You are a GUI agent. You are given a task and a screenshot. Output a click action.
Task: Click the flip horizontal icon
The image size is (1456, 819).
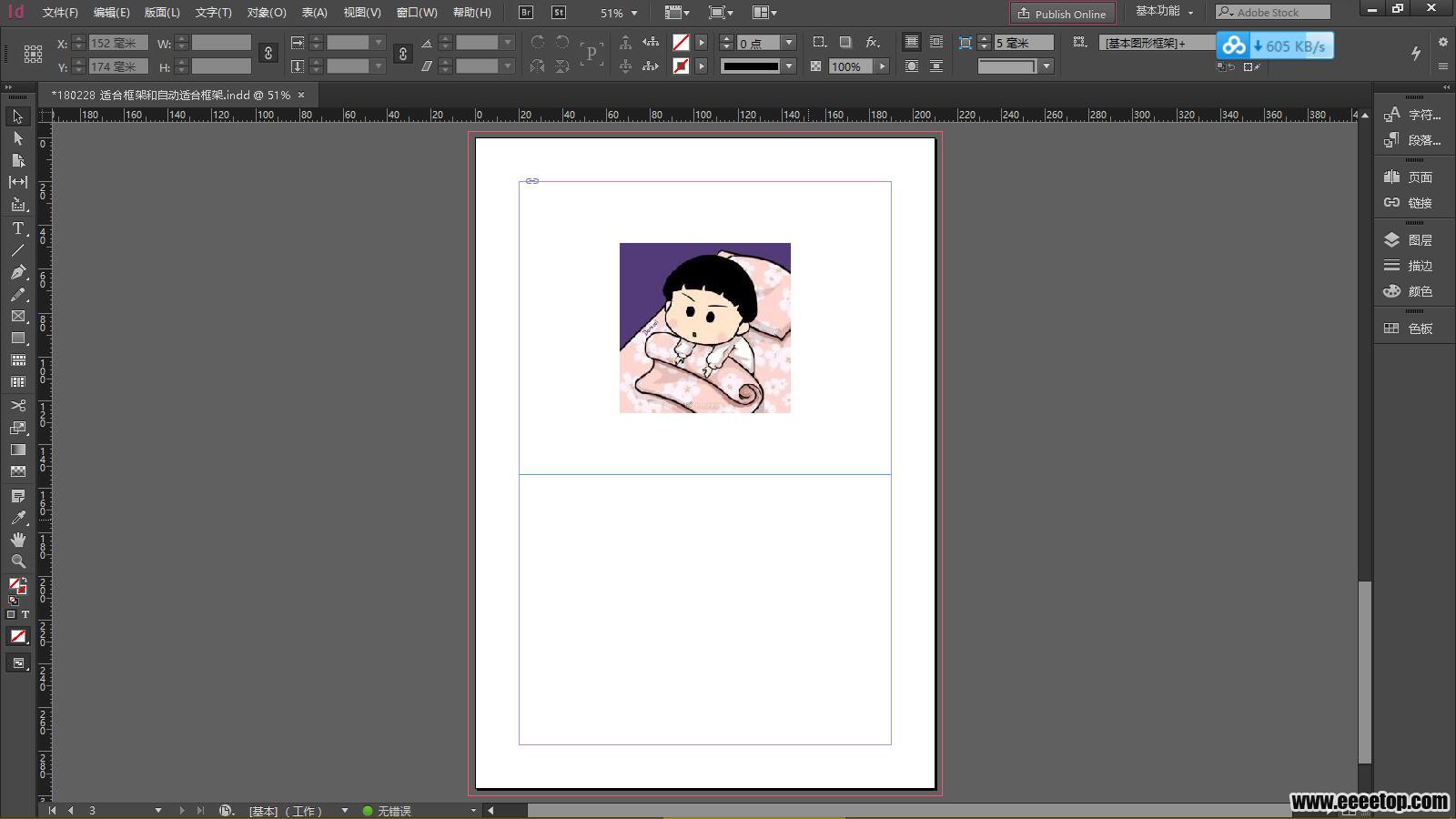click(x=538, y=66)
